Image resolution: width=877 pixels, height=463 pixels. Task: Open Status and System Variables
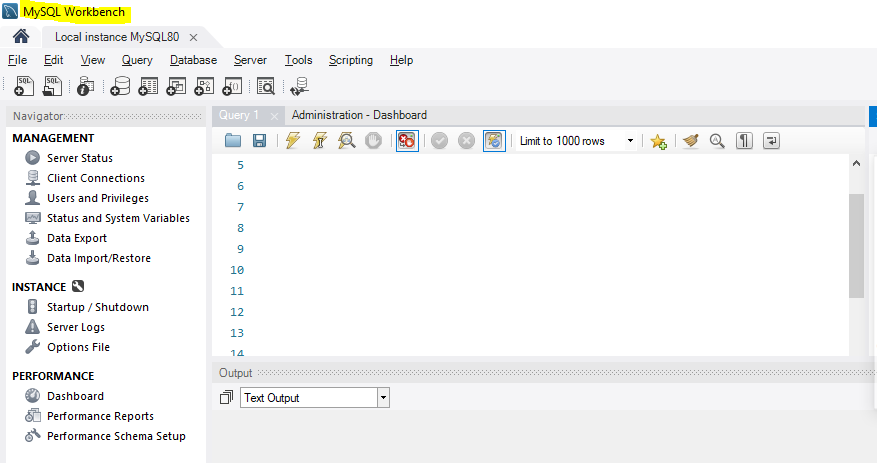[118, 218]
